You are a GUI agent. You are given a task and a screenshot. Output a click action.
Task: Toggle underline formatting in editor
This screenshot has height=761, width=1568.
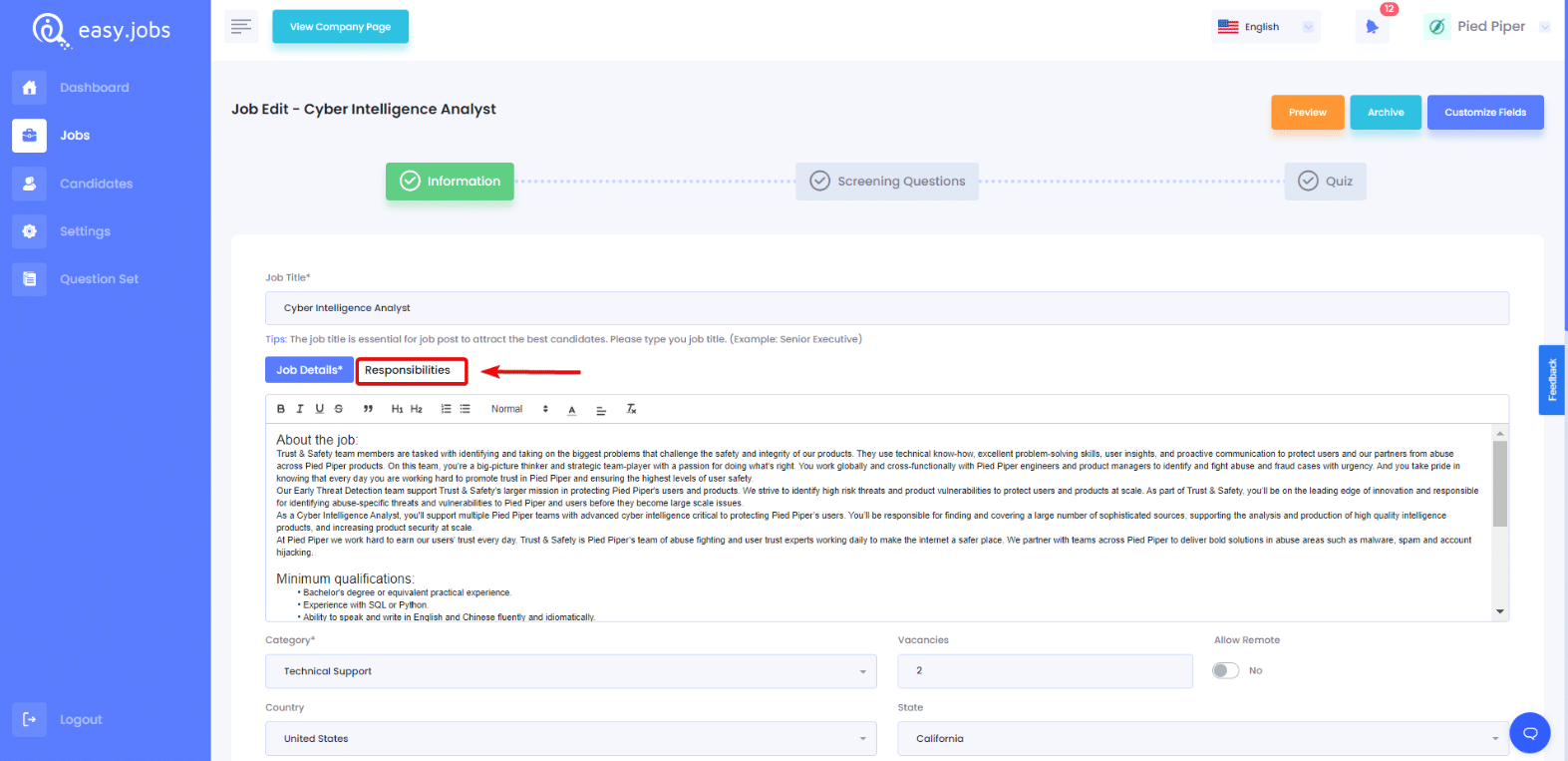coord(319,409)
